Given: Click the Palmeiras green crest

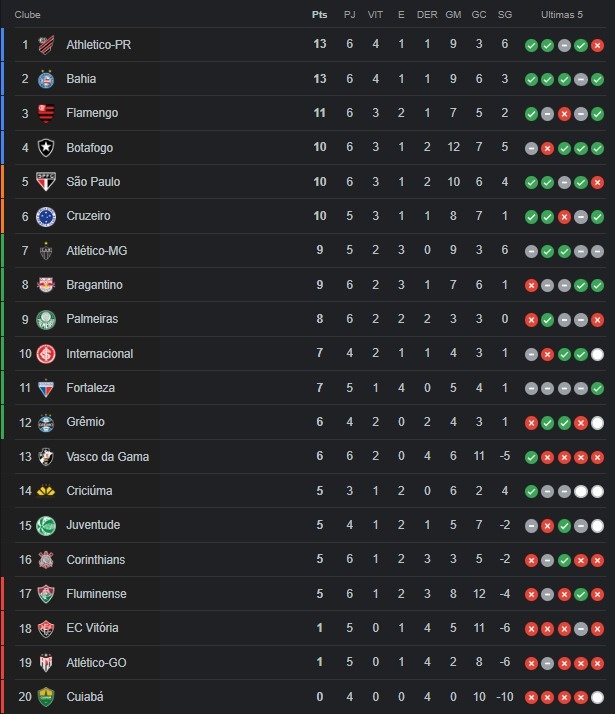Looking at the screenshot, I should 46,319.
